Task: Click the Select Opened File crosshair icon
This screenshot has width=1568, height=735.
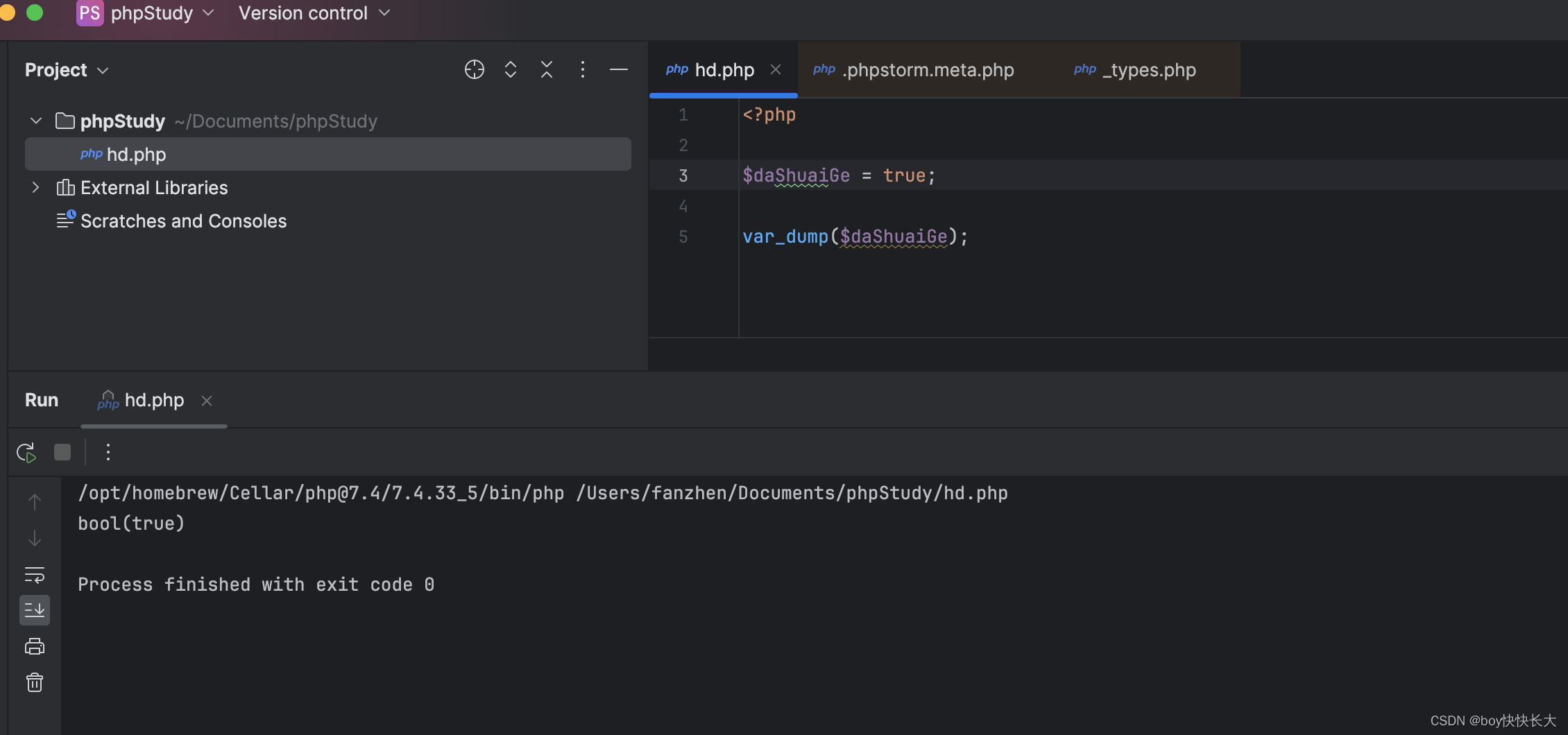Action: pyautogui.click(x=475, y=69)
